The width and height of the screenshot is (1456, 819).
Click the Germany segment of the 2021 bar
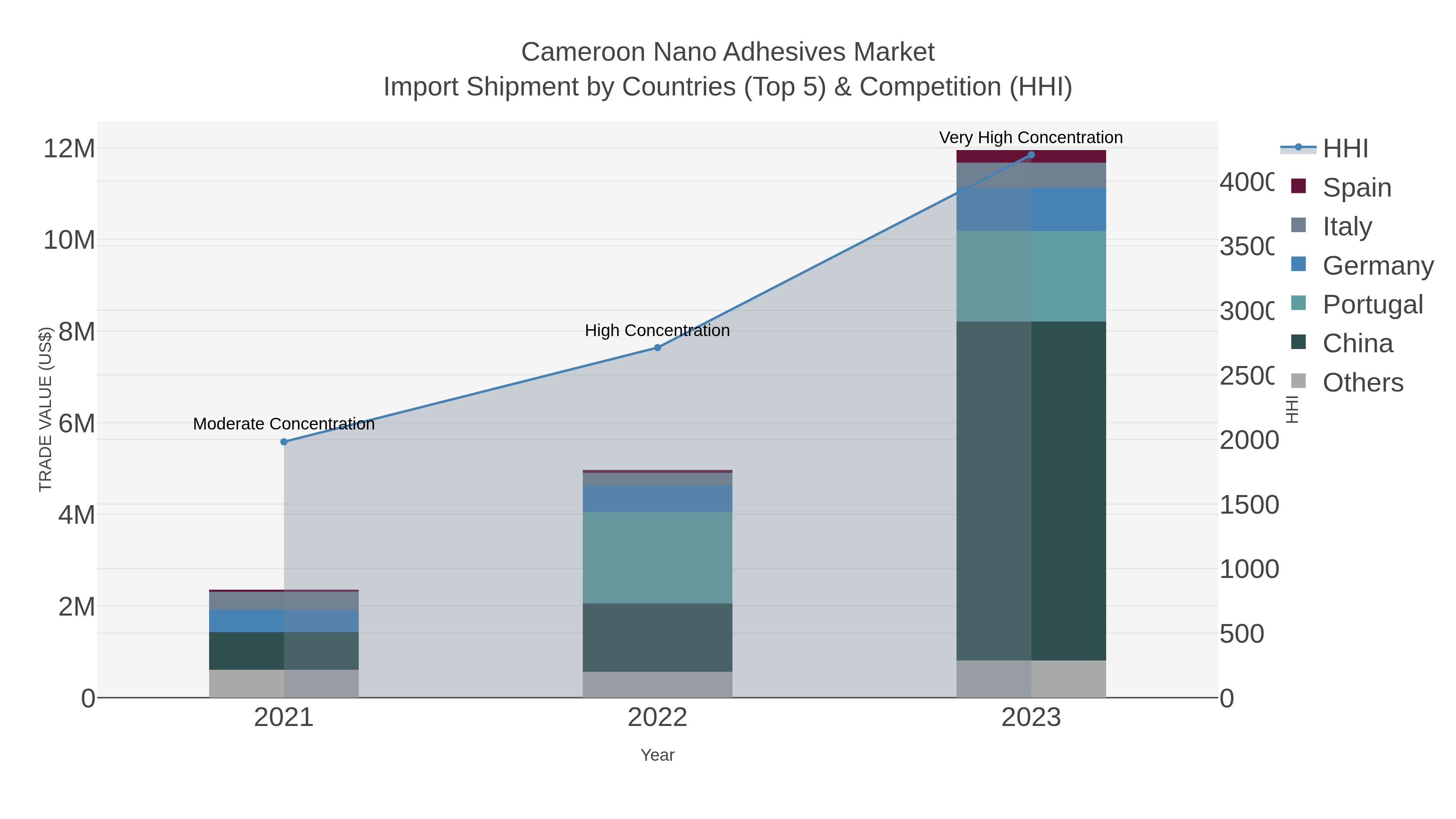[x=284, y=621]
